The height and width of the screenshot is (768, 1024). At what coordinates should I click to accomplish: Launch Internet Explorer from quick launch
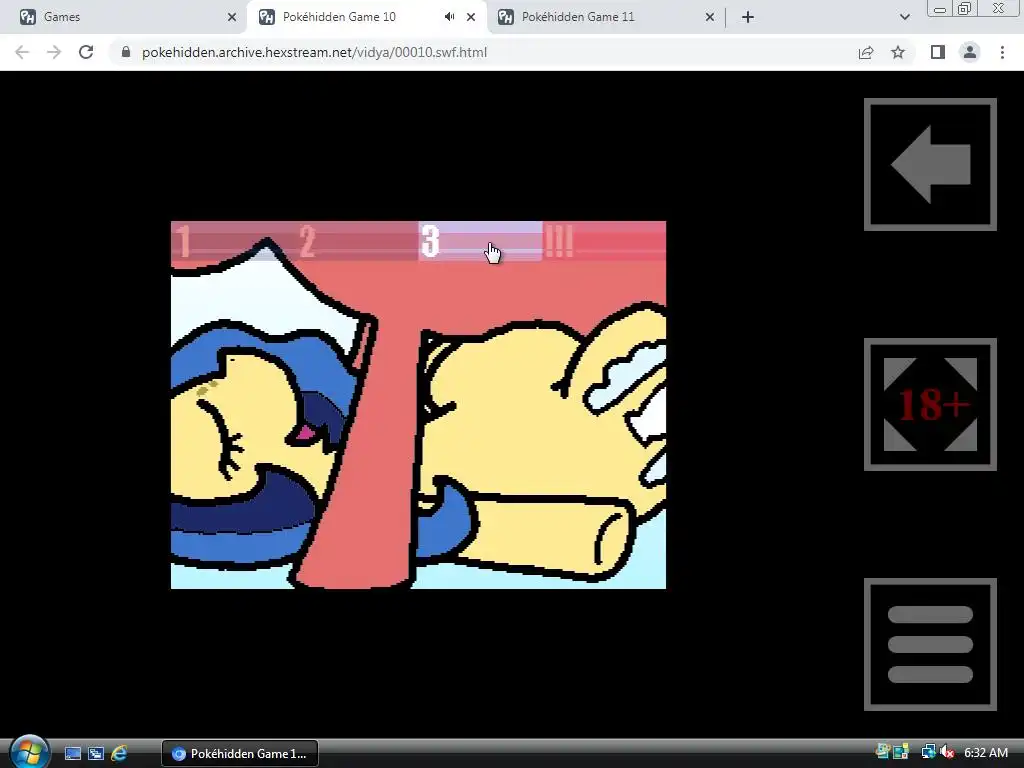[x=119, y=754]
